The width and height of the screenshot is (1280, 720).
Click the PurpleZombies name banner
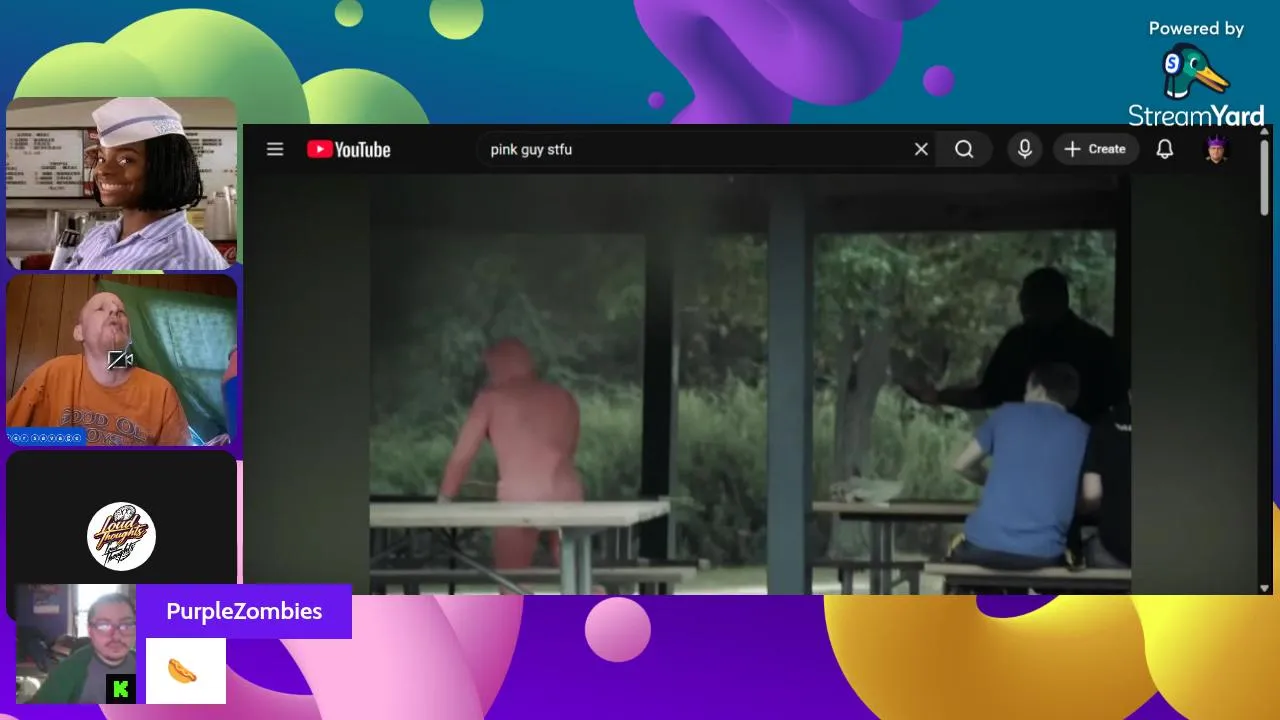(244, 611)
